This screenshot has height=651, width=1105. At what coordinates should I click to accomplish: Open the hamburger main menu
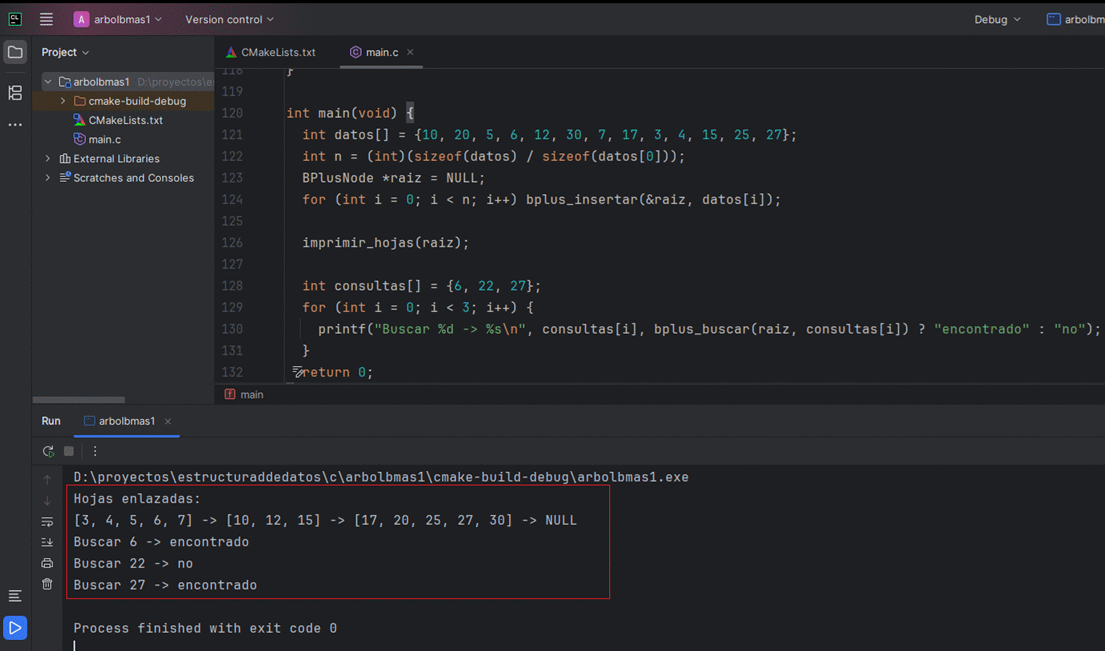pos(46,19)
